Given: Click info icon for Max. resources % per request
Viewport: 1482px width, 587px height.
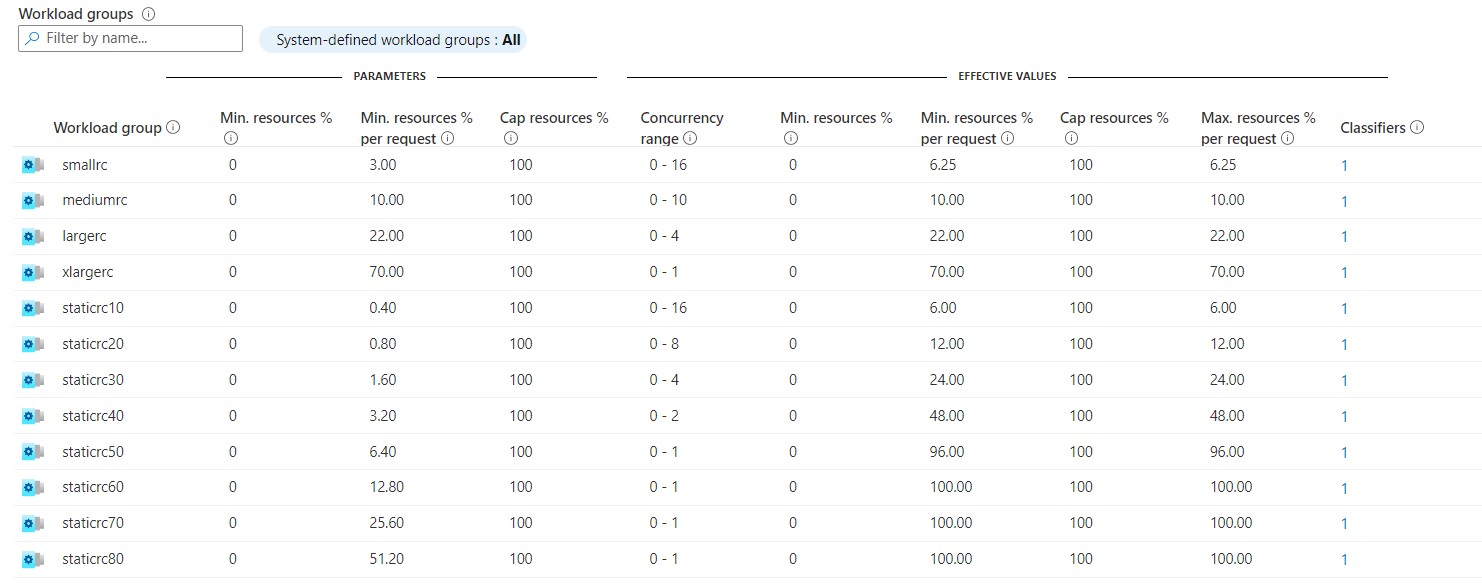Looking at the screenshot, I should [1288, 139].
